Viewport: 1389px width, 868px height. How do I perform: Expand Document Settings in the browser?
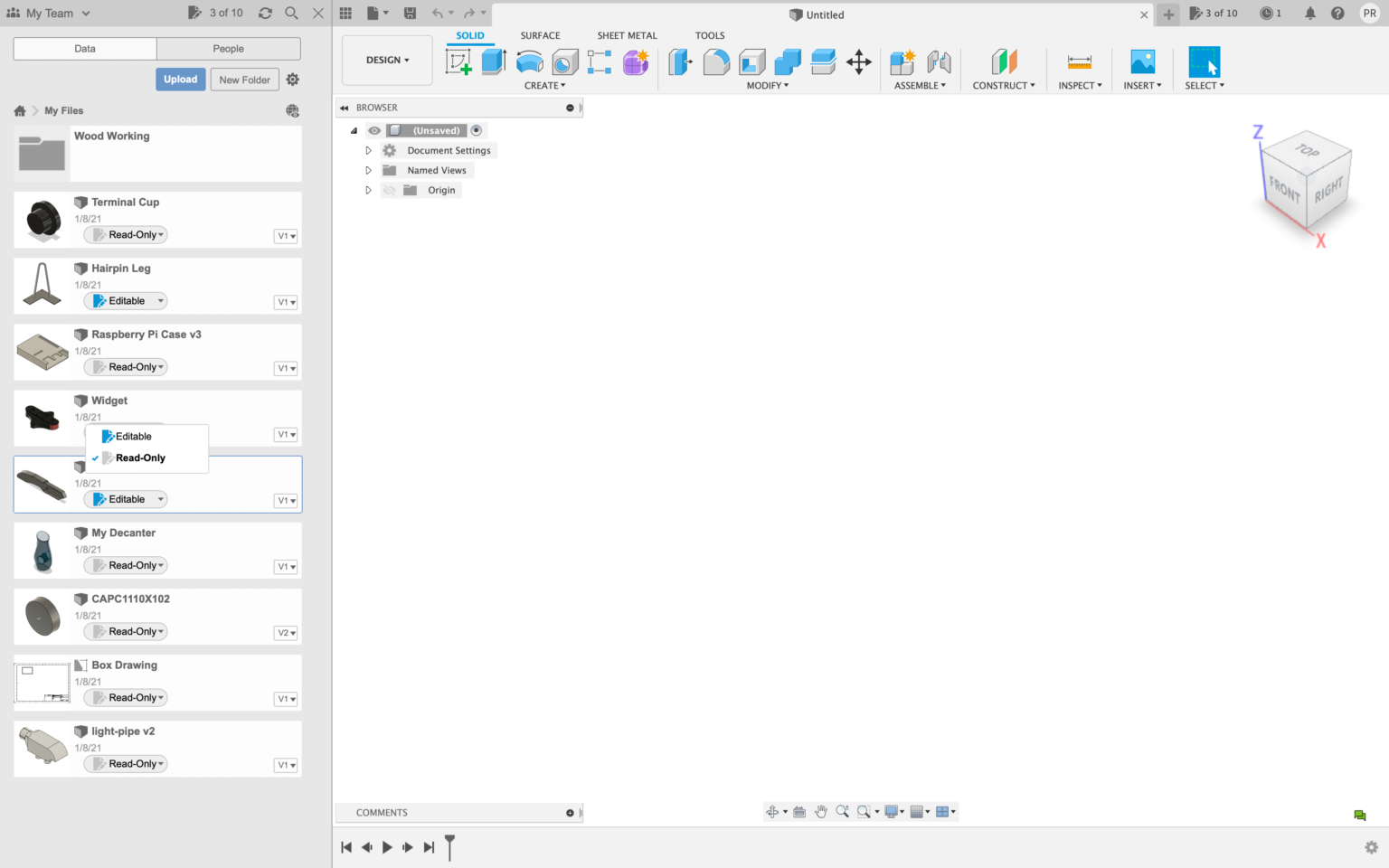tap(368, 150)
